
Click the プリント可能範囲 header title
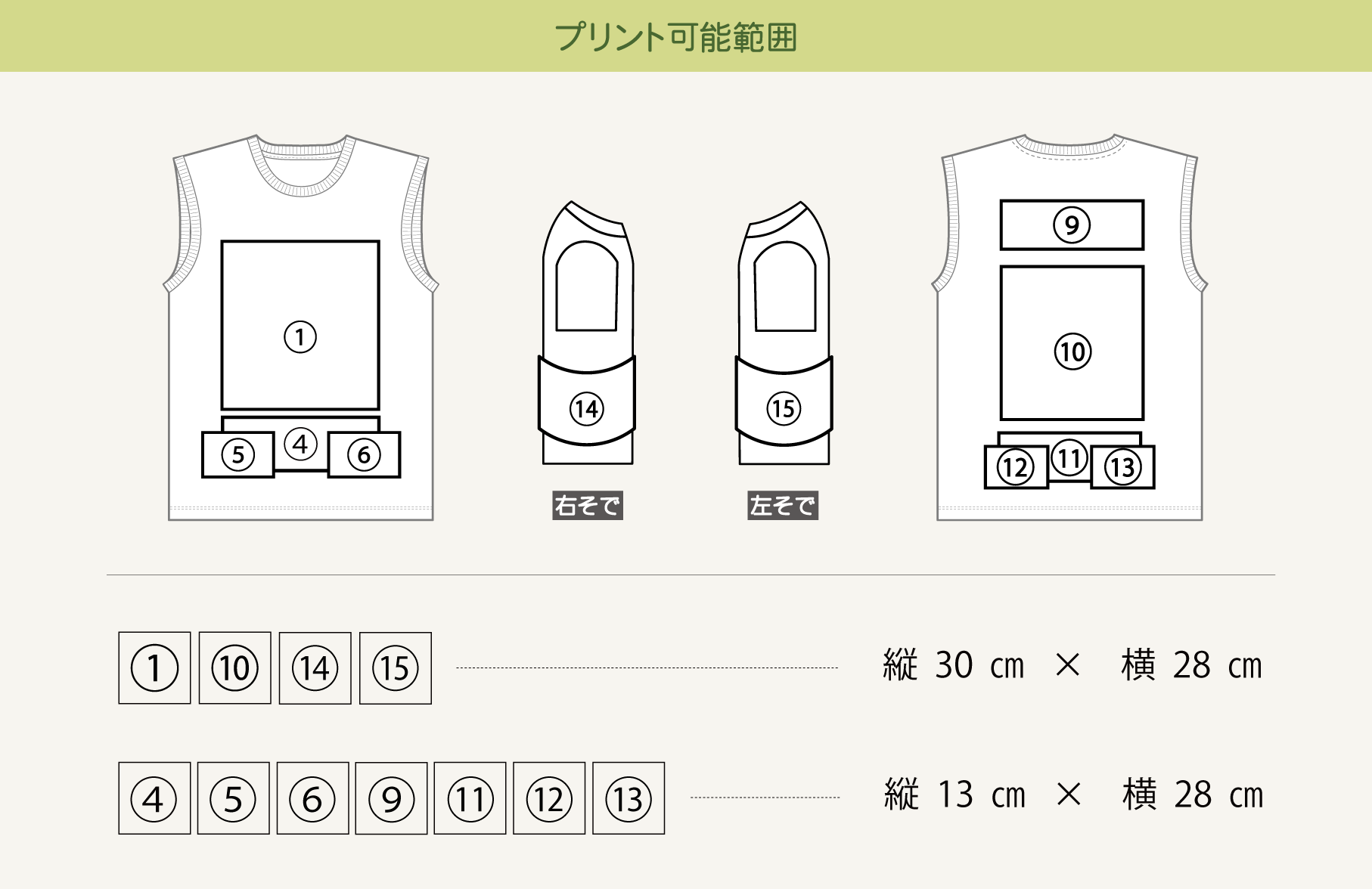pos(676,36)
